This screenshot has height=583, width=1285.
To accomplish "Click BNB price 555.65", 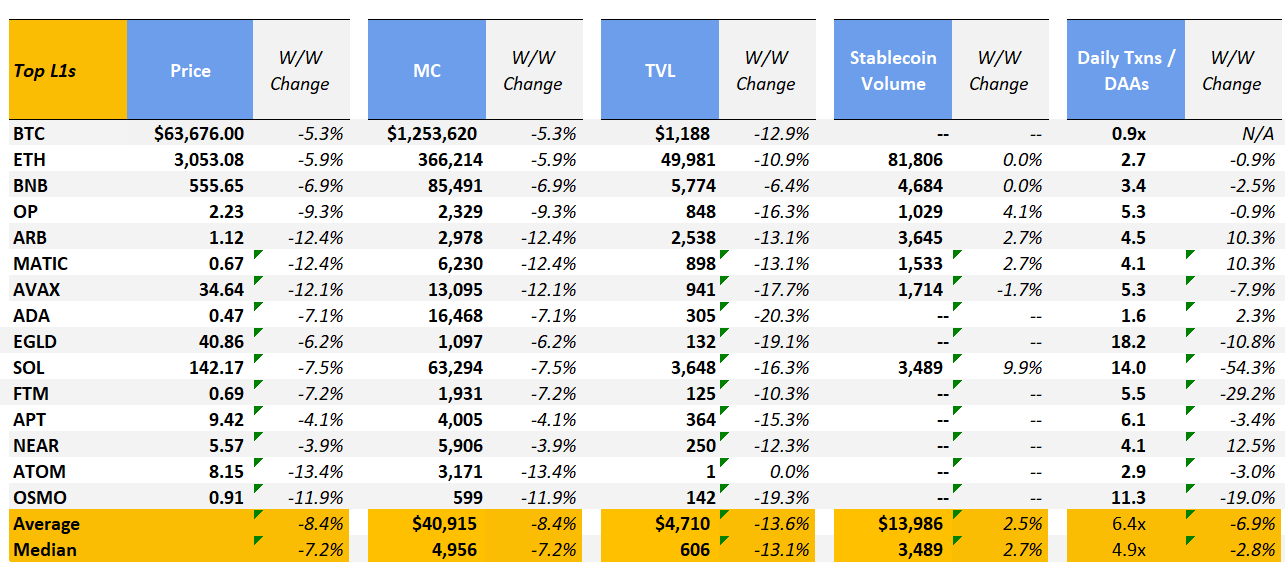I will click(x=216, y=185).
